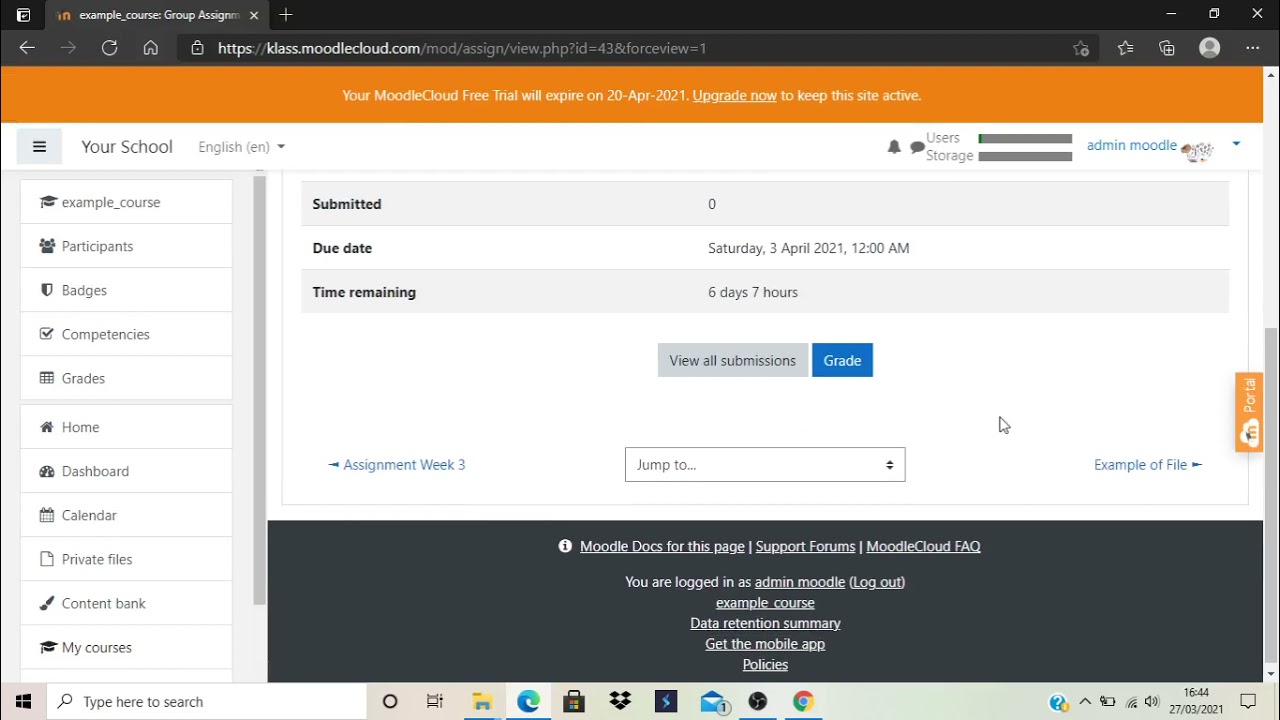Click the Get the mobile app link
1280x720 pixels.
coord(765,644)
